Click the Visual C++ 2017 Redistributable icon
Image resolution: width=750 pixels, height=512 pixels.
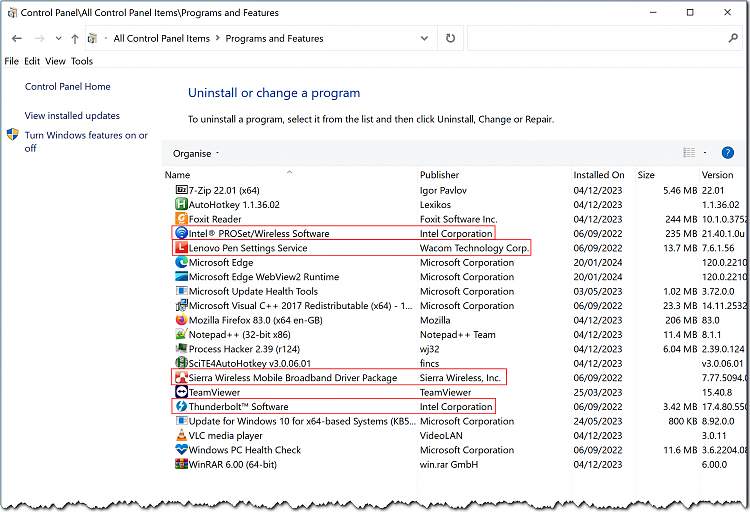point(181,305)
